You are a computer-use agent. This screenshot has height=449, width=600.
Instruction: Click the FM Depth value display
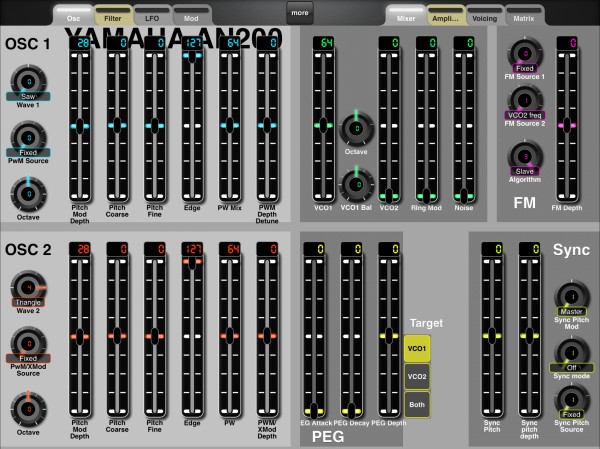point(567,43)
